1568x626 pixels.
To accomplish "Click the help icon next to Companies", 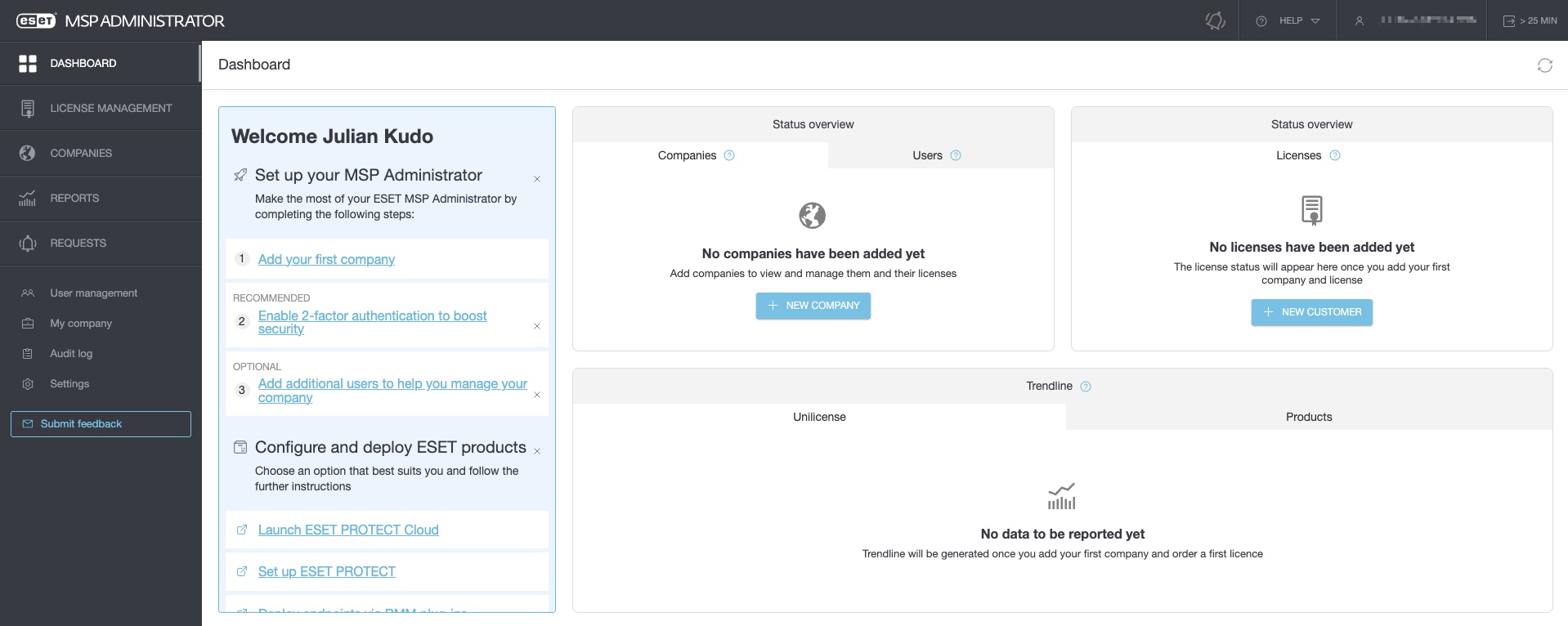I will tap(729, 155).
